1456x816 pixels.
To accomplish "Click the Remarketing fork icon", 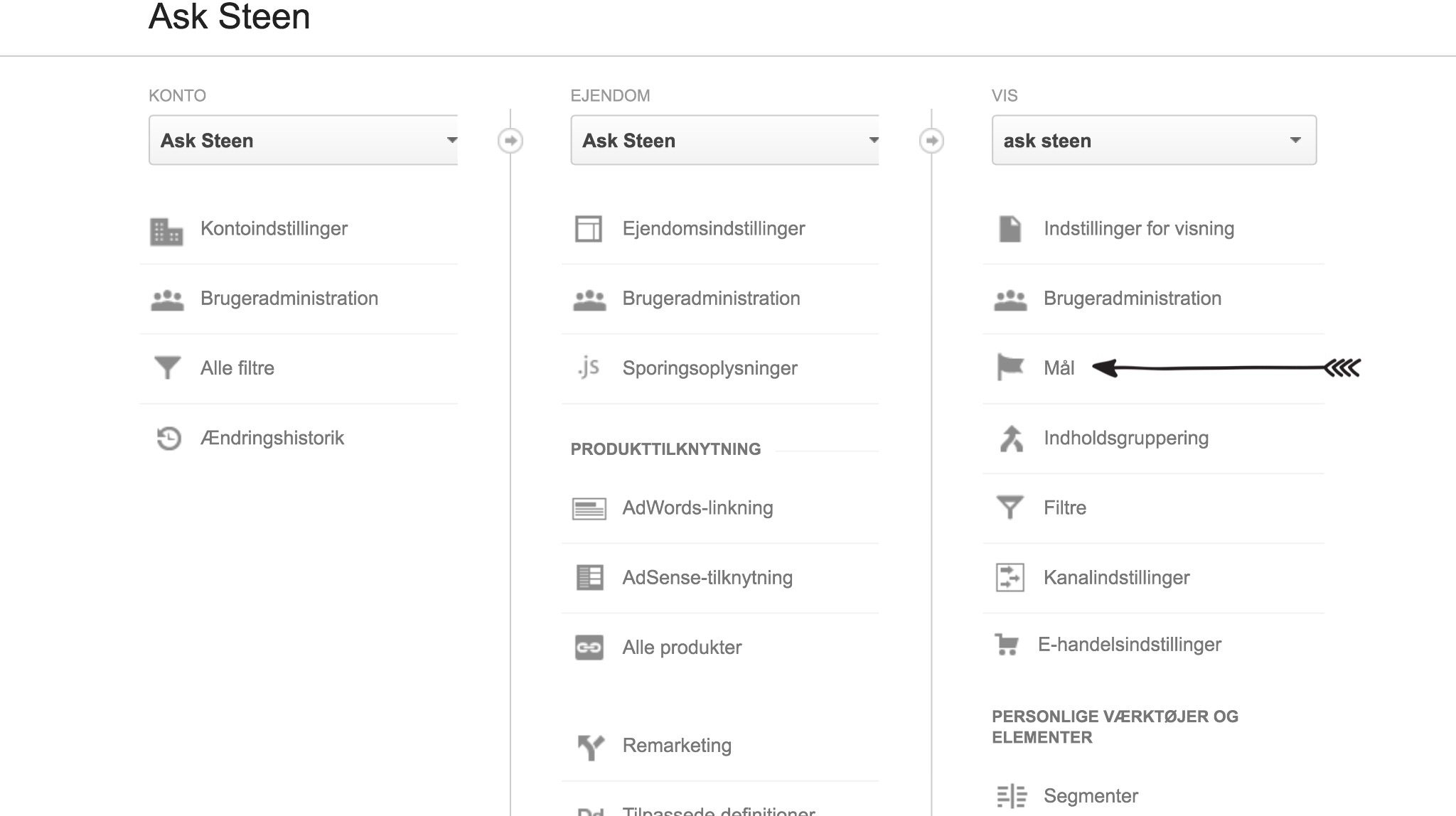I will point(591,746).
